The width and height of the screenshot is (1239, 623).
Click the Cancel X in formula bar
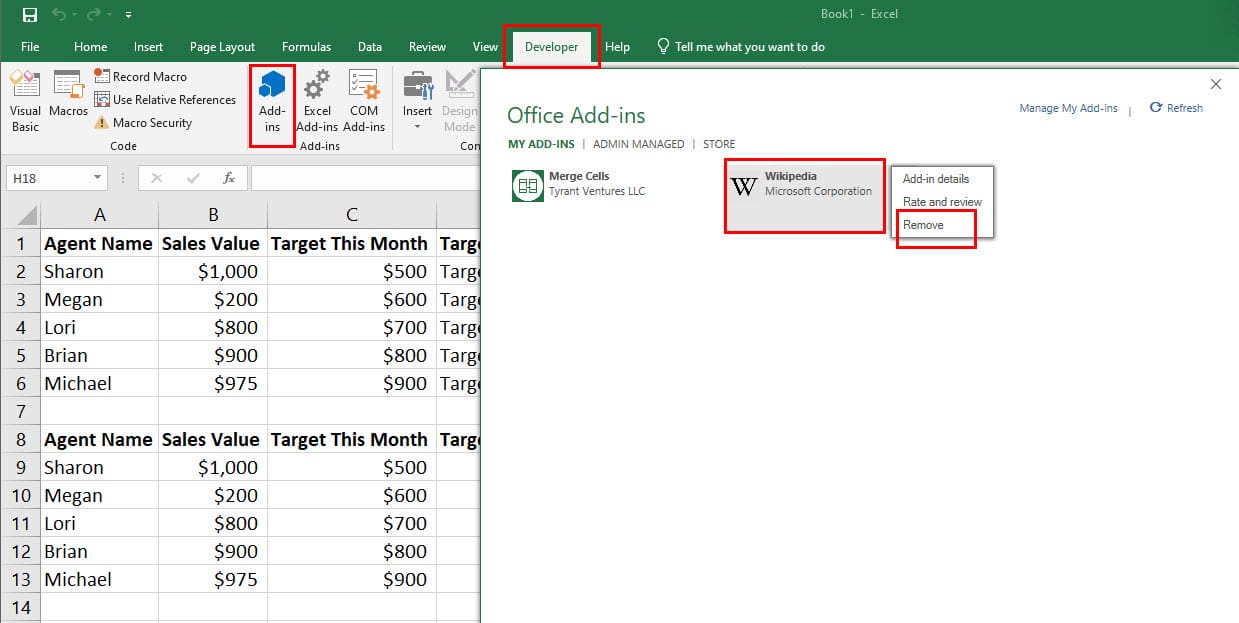coord(156,178)
